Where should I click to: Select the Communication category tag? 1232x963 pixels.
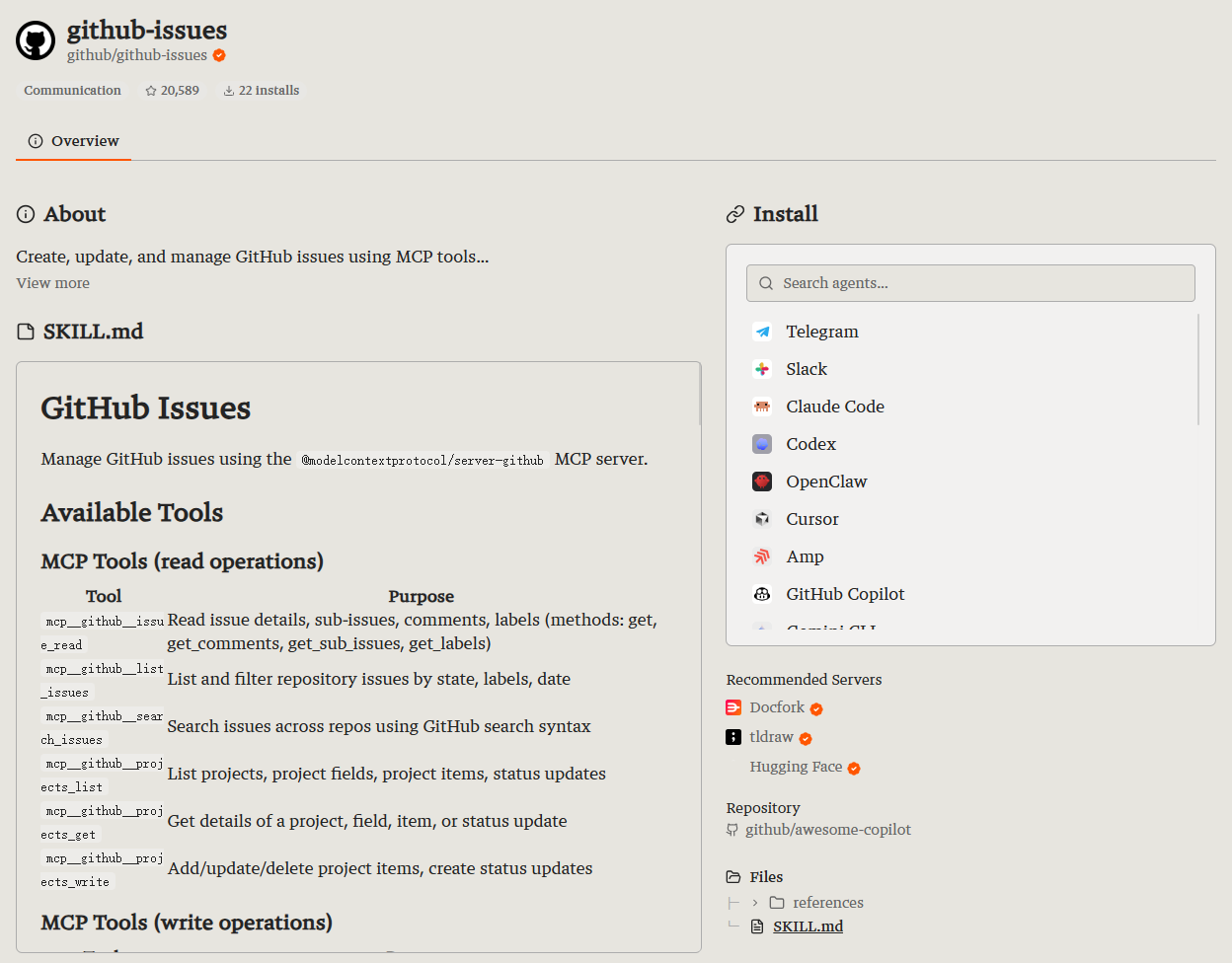click(73, 91)
